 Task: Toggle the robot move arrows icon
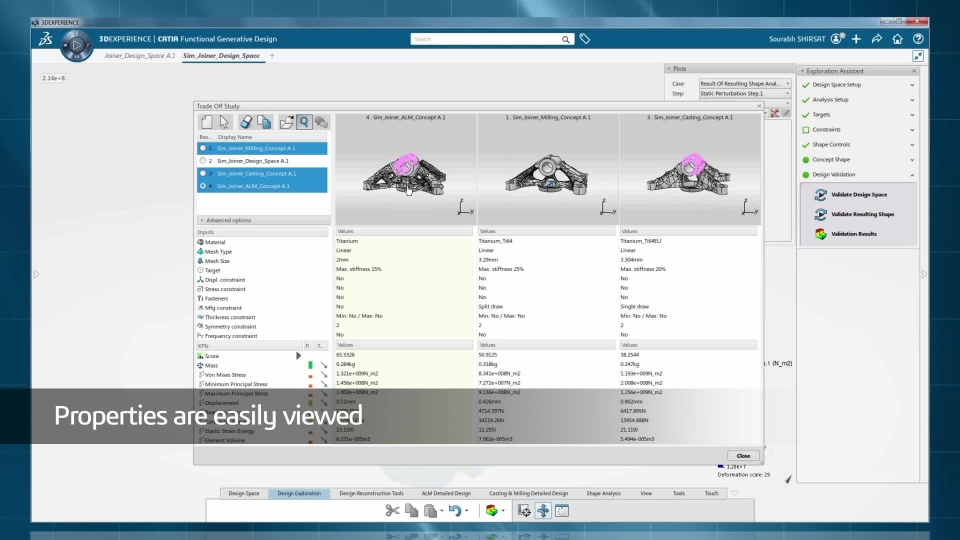(x=543, y=511)
